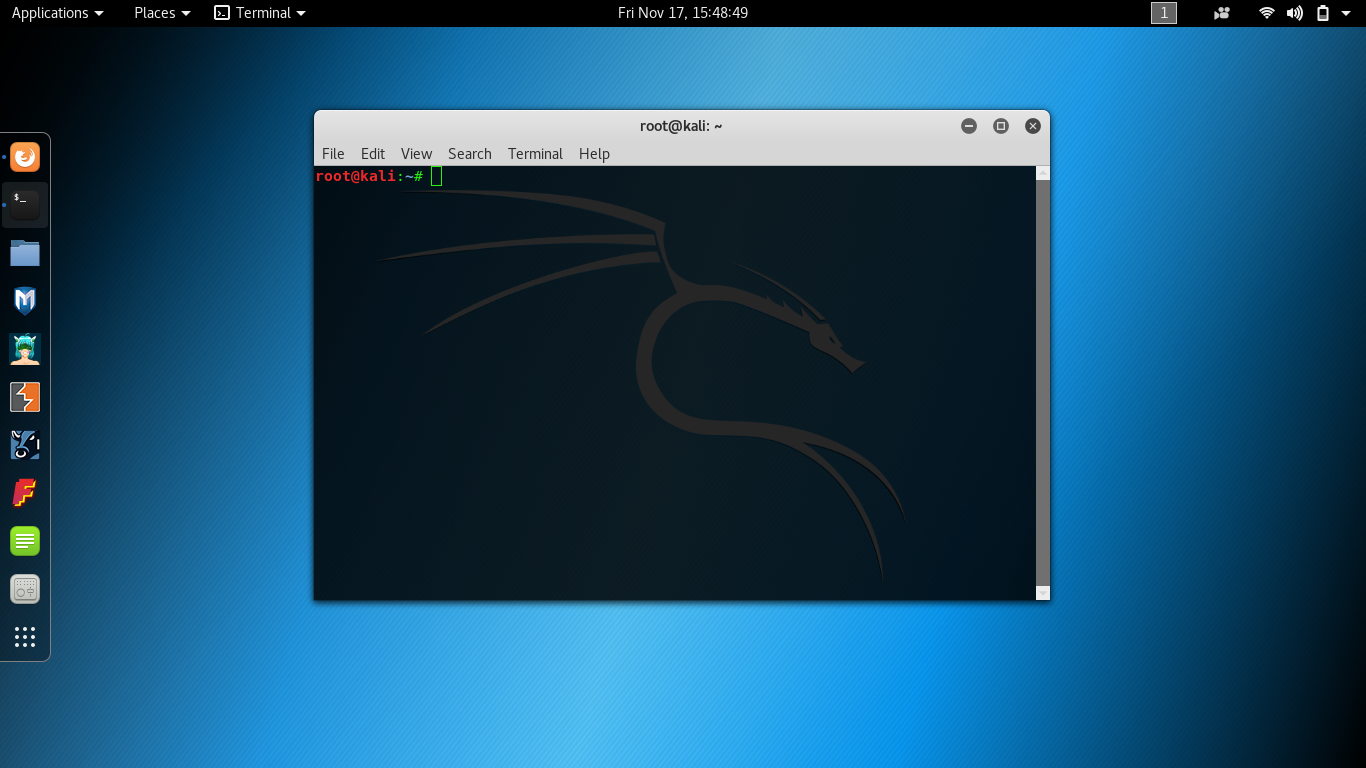
Task: Expand the system menu arrow by battery
Action: [1346, 13]
